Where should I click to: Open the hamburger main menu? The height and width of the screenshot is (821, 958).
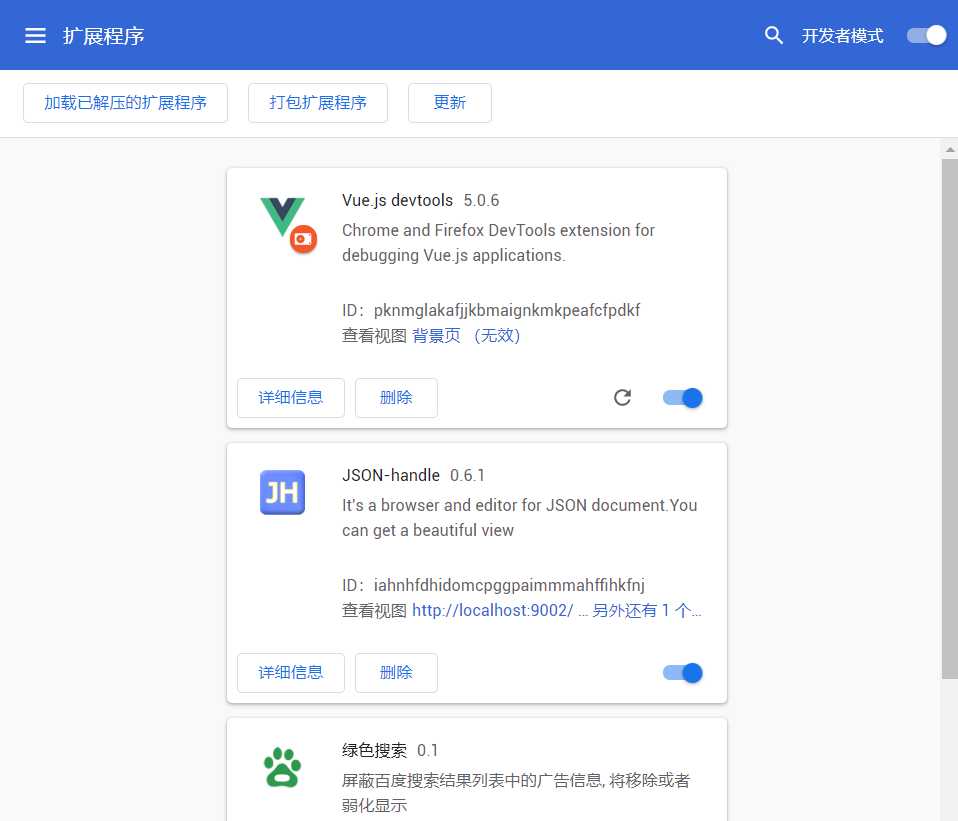point(35,35)
